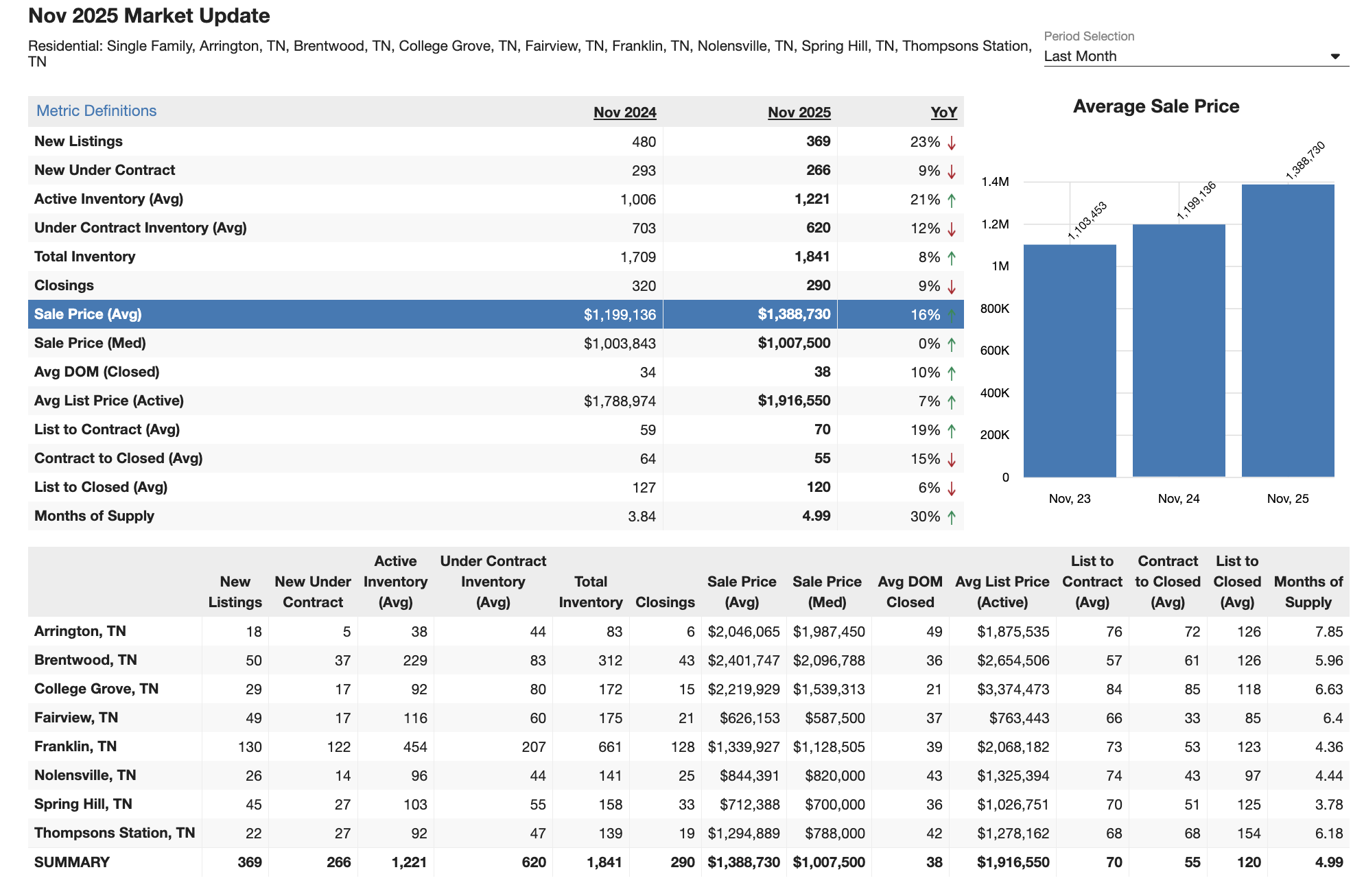
Task: Click the down arrow for New Under Contract
Action: [952, 172]
